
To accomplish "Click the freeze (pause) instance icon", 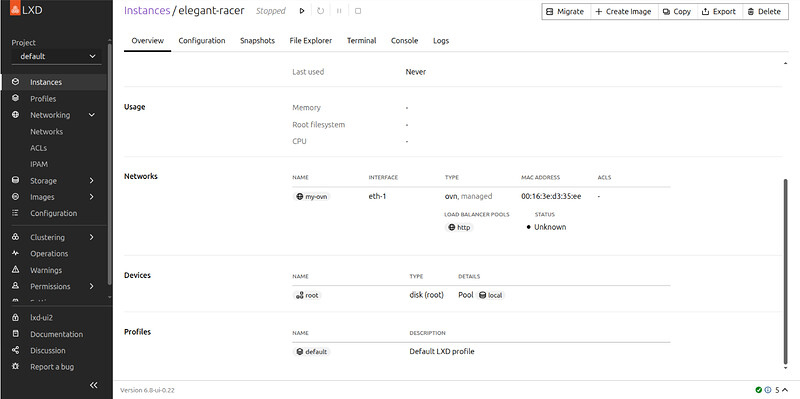I will [x=339, y=11].
